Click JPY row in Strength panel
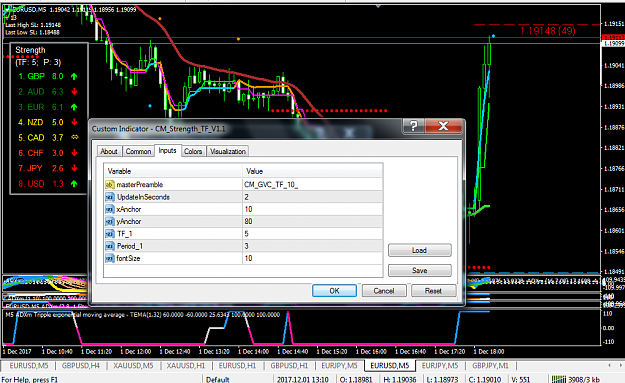Image resolution: width=625 pixels, height=383 pixels. (48, 168)
